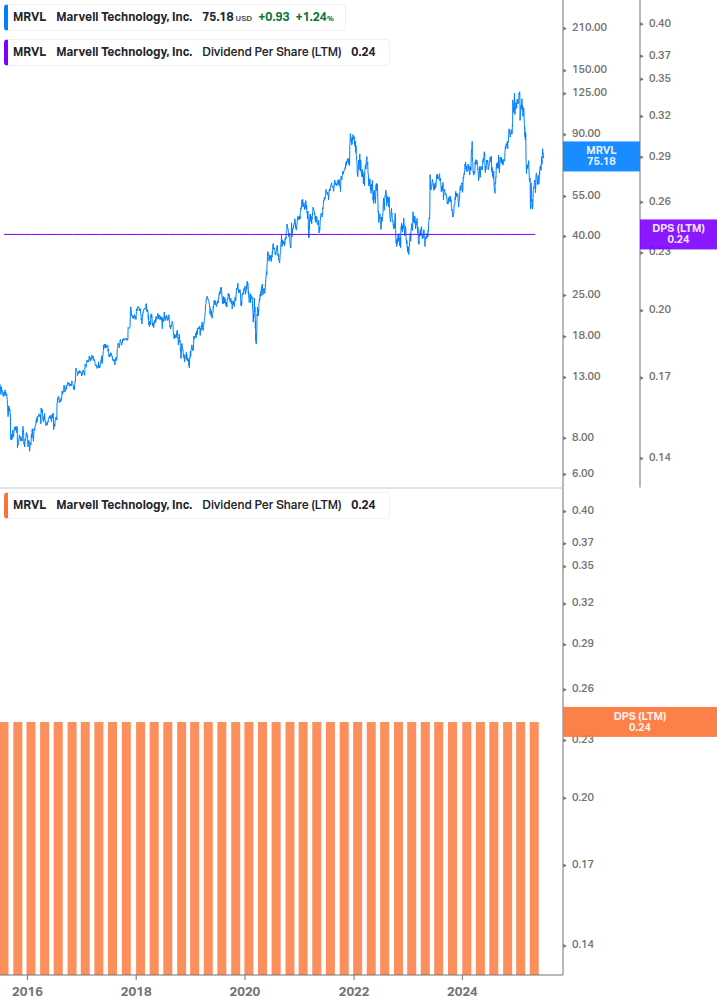Viewport: 717px width, 1005px height.
Task: Click the 25.00 price axis label
Action: pyautogui.click(x=586, y=295)
